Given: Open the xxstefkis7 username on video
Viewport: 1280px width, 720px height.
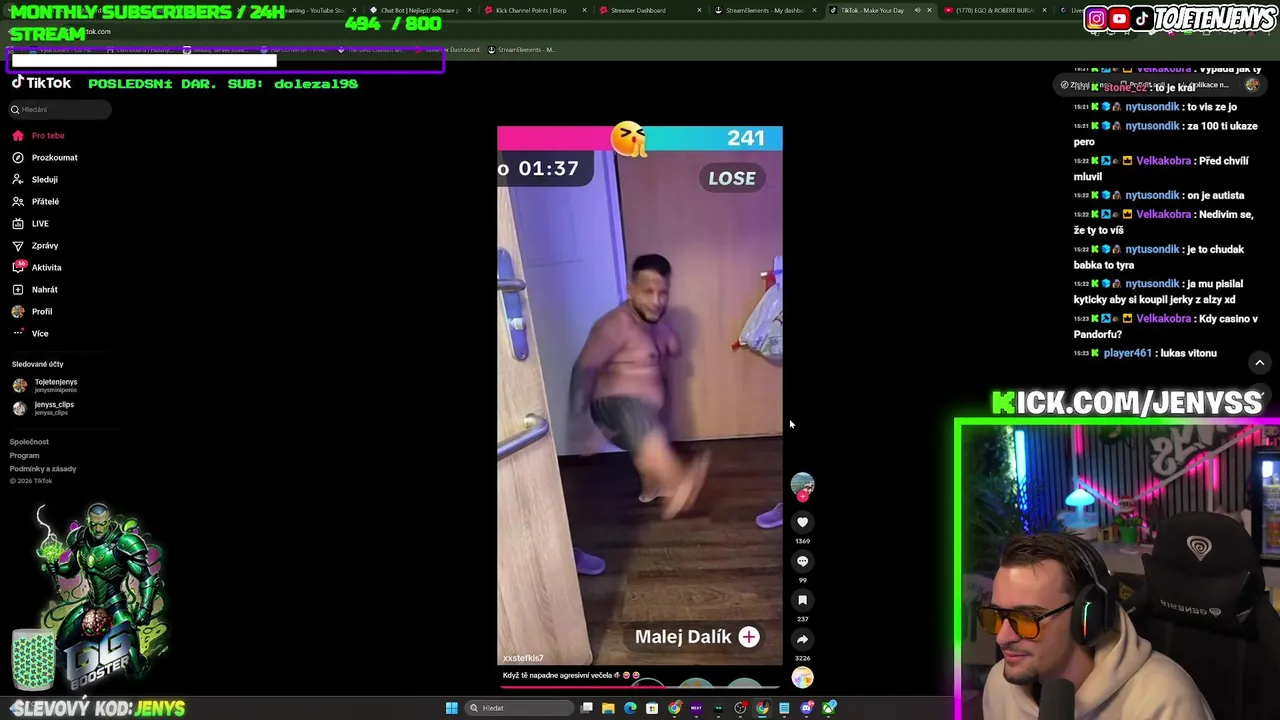Looking at the screenshot, I should (523, 658).
